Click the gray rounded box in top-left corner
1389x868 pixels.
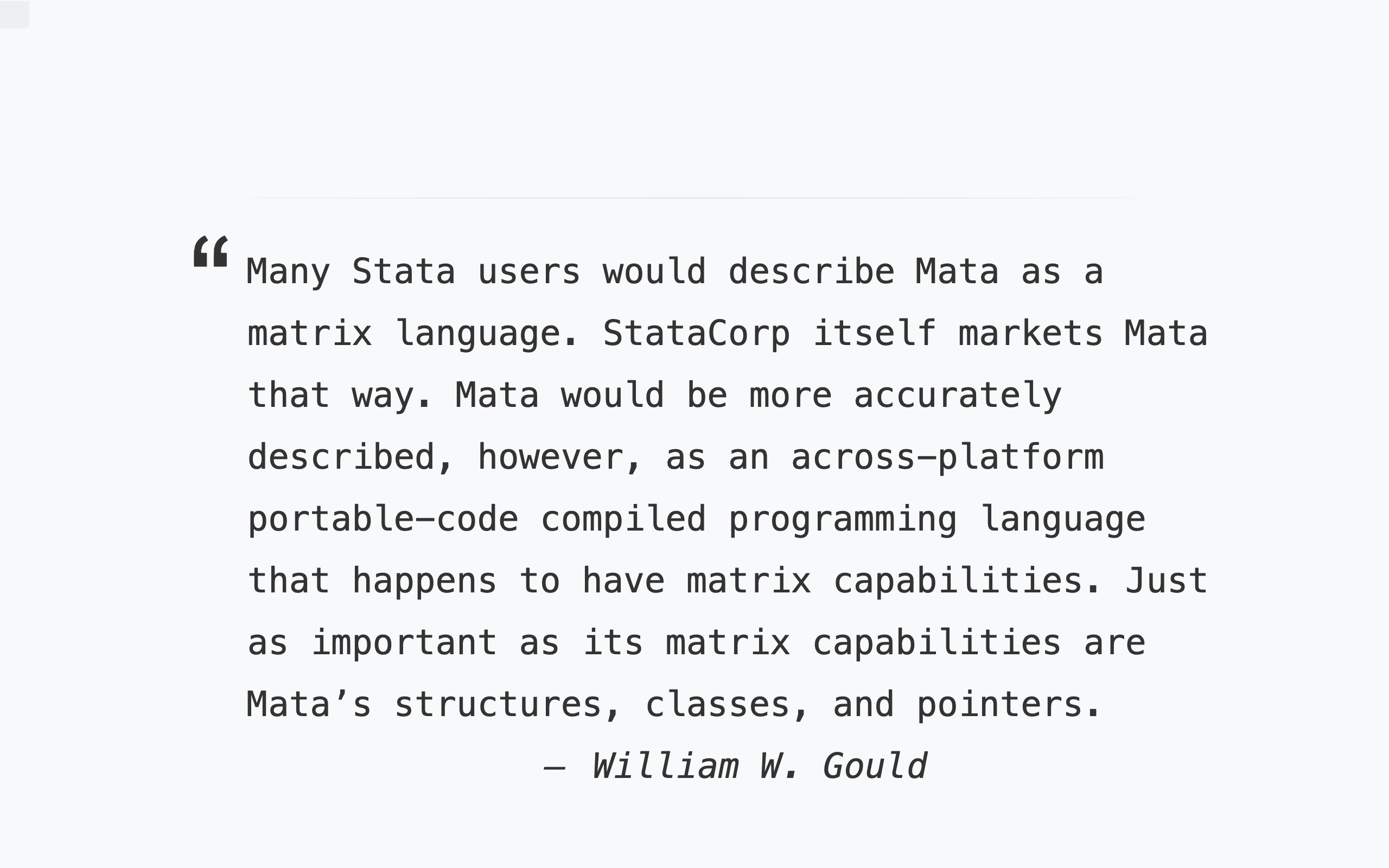tap(14, 14)
